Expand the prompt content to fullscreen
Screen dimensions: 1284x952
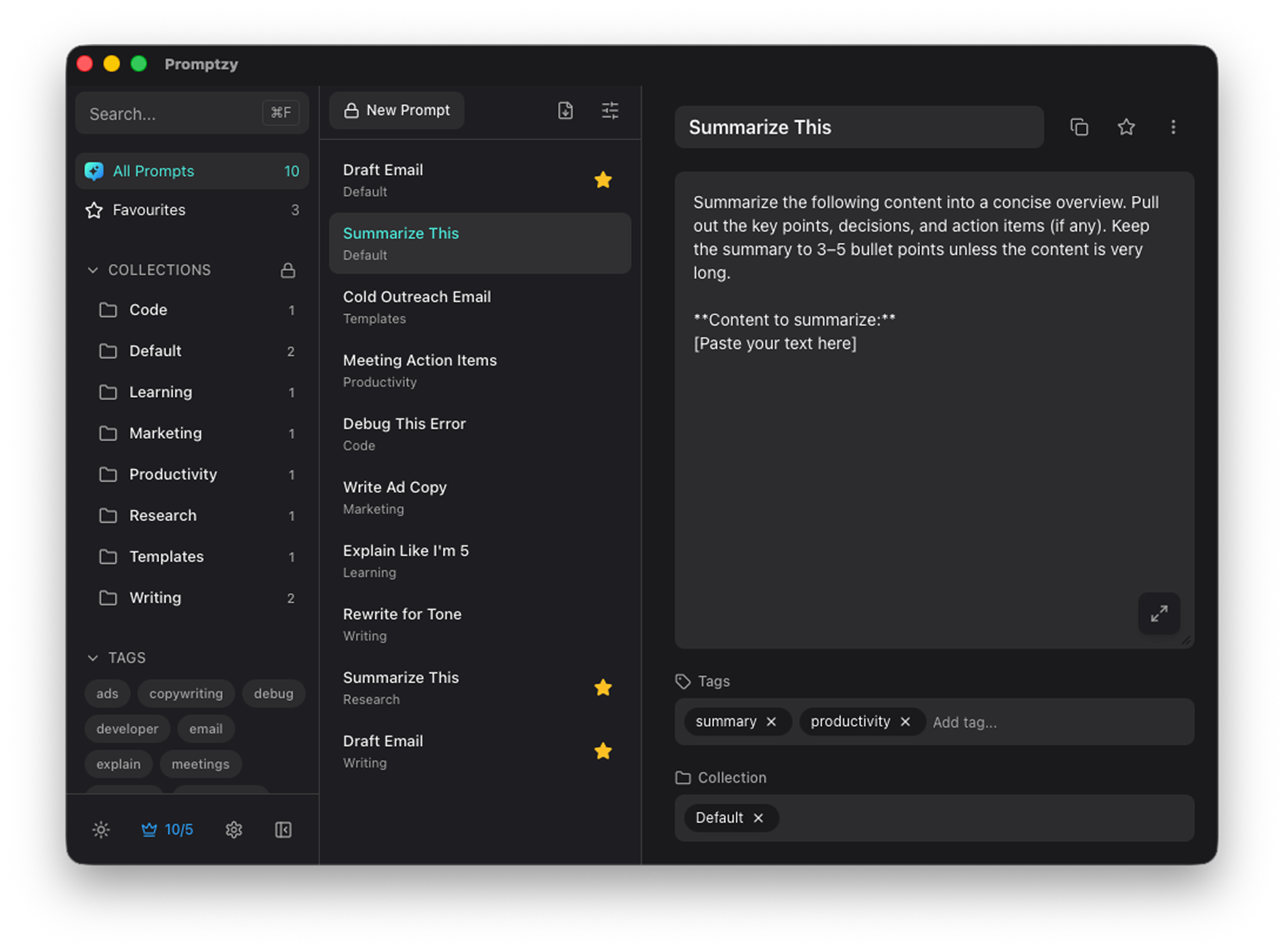[1159, 614]
